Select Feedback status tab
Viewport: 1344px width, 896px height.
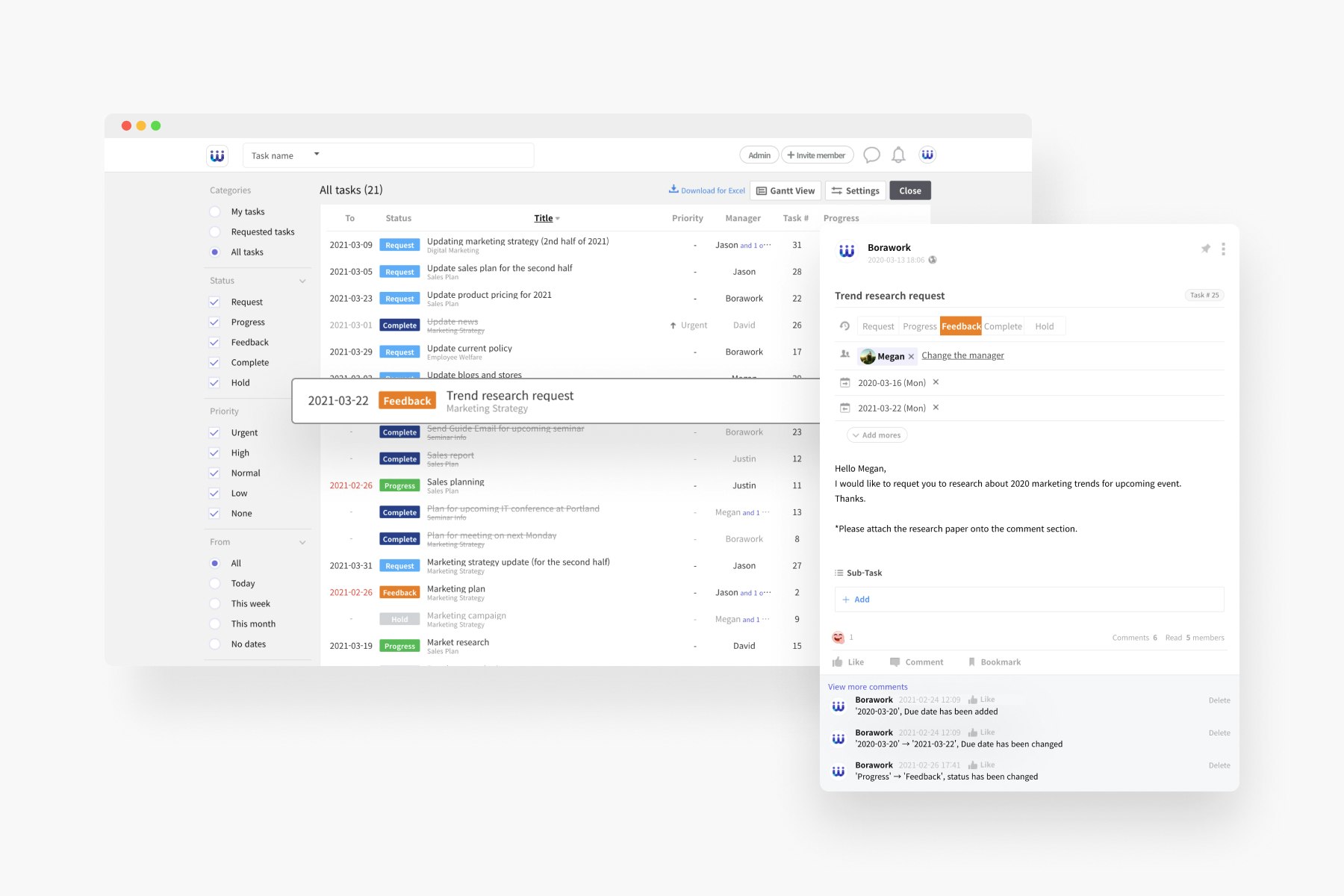[x=961, y=326]
